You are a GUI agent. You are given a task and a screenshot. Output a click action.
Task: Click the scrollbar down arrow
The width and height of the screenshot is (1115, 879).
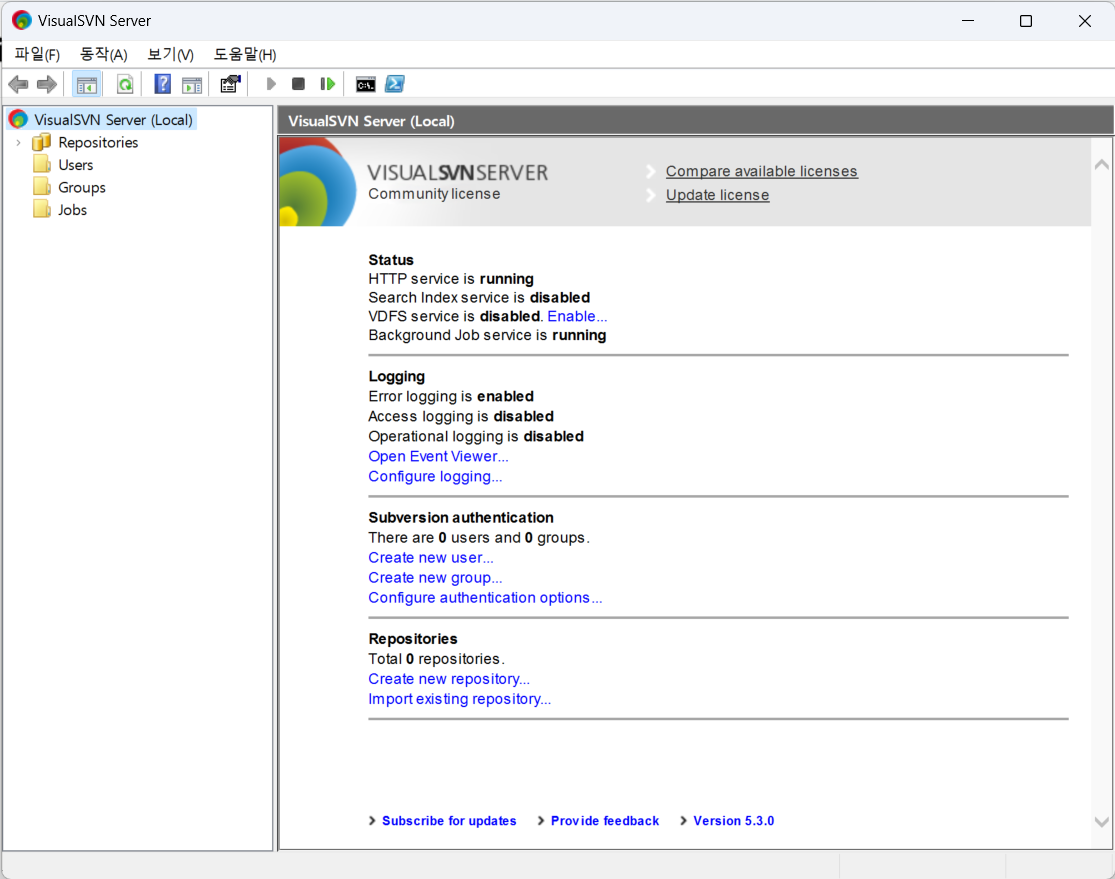point(1101,822)
